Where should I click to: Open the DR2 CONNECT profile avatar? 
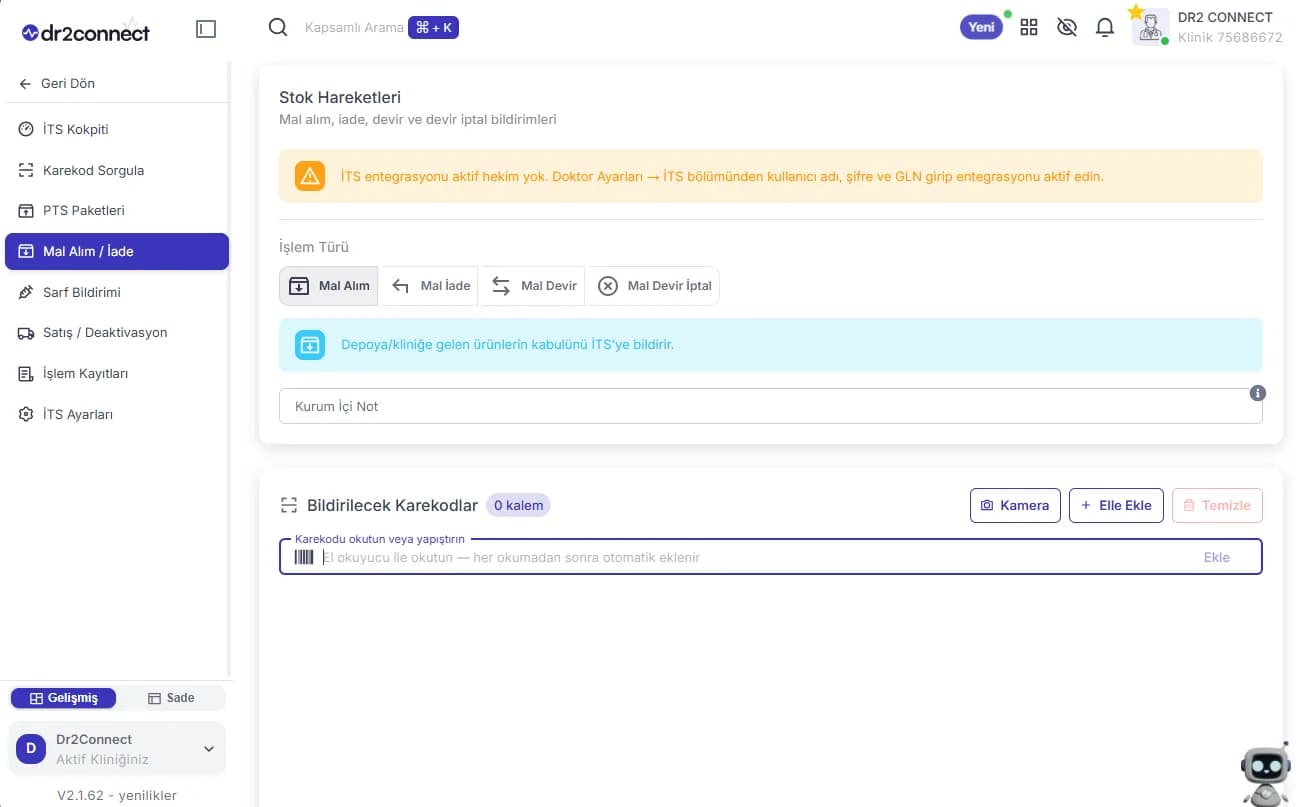[1151, 27]
